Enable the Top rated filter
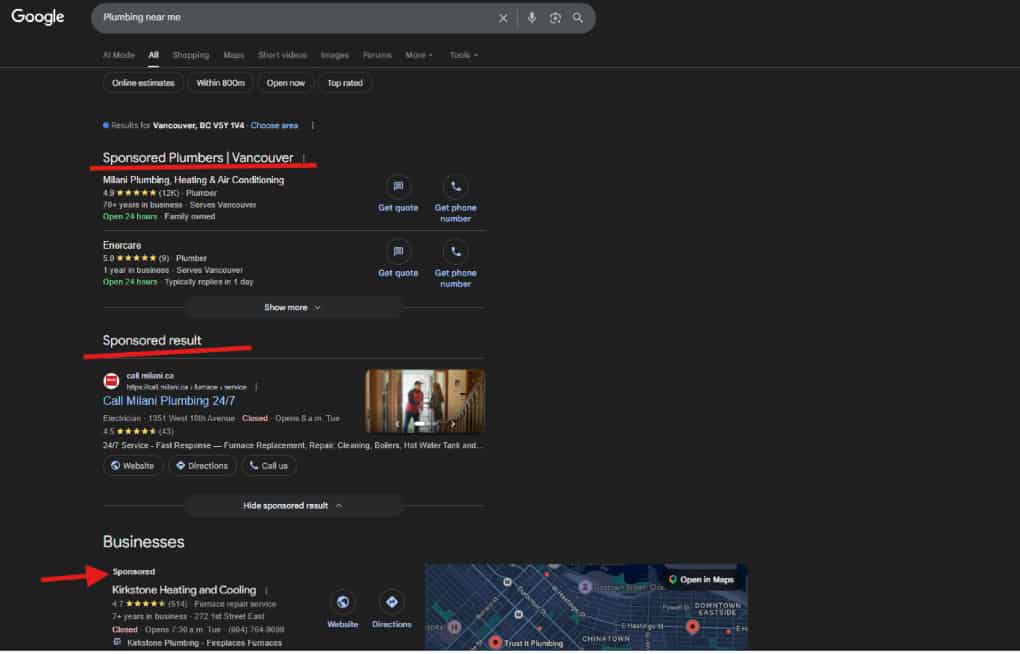The height and width of the screenshot is (654, 1020). [x=345, y=83]
